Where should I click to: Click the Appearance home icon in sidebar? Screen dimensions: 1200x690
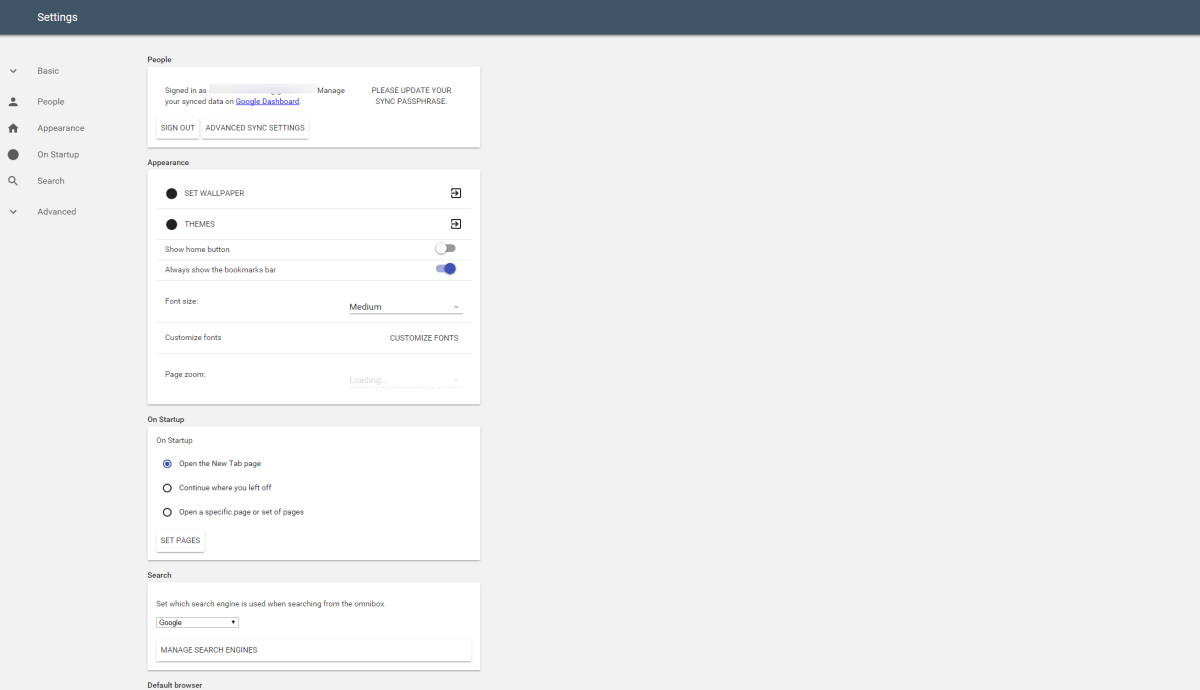[x=13, y=128]
